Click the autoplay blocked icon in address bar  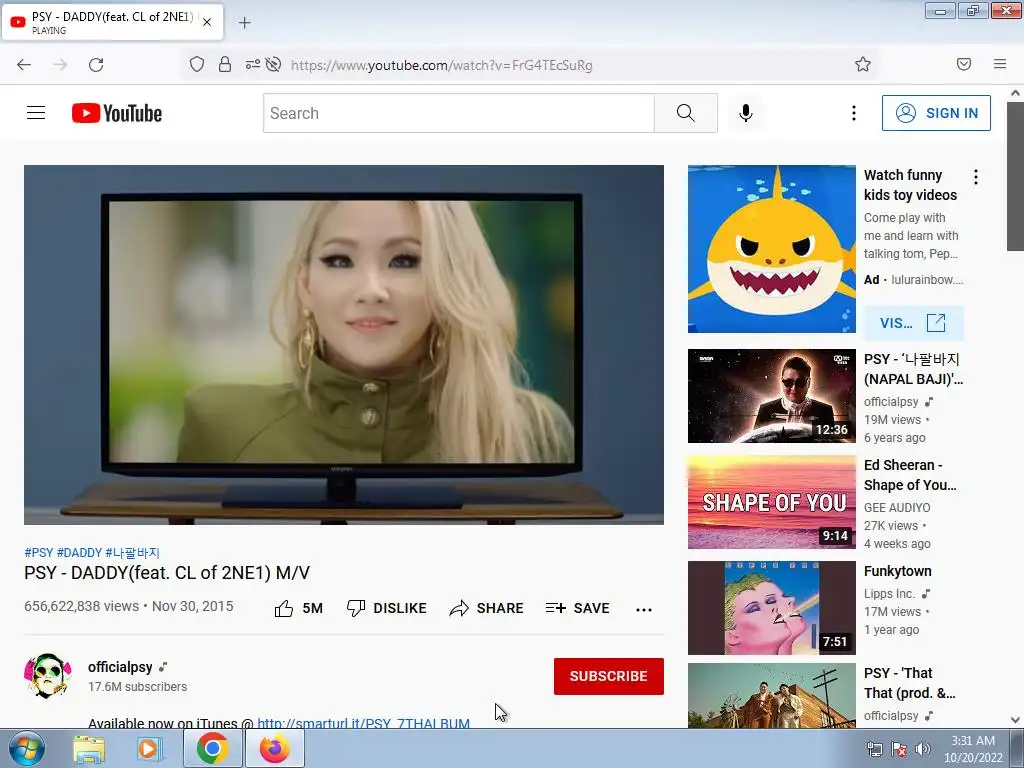click(x=274, y=65)
